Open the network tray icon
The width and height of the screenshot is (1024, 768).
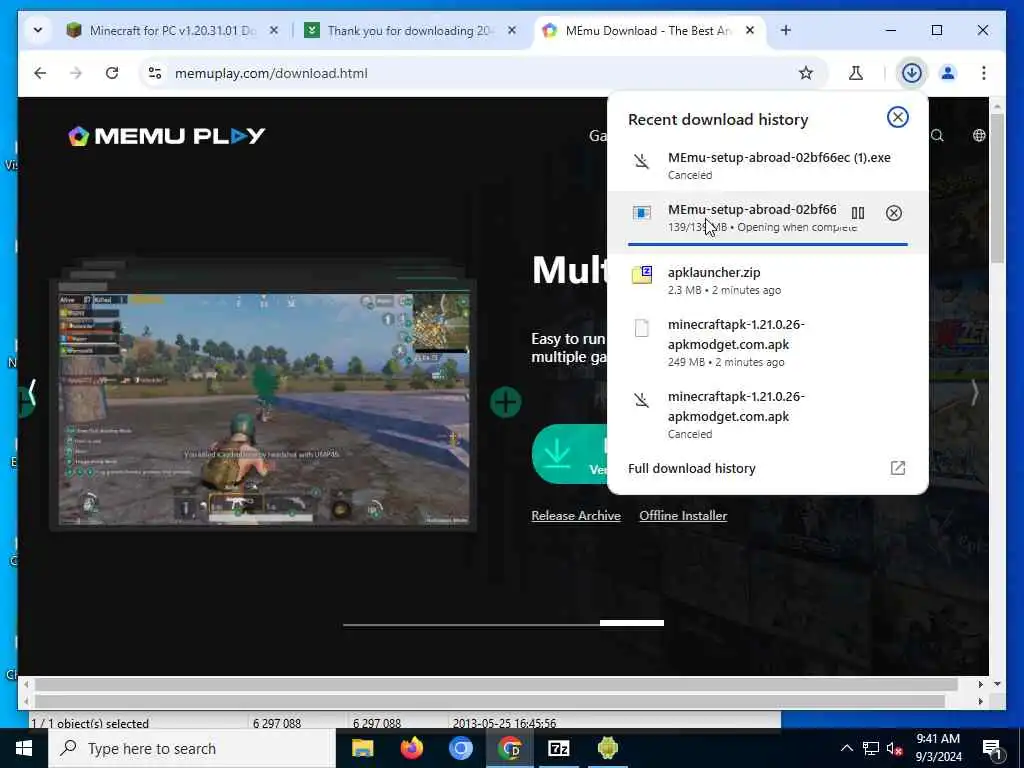[871, 748]
